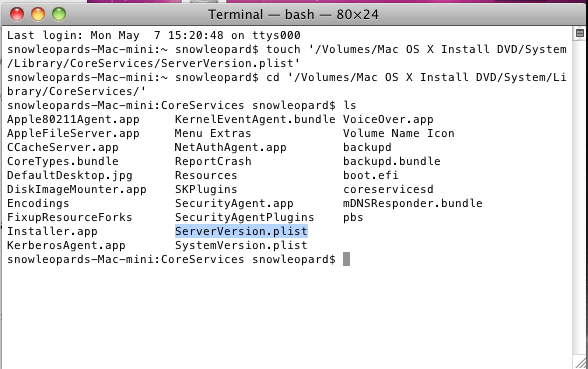
Task: Click the boot.efi entry
Action: 370,175
